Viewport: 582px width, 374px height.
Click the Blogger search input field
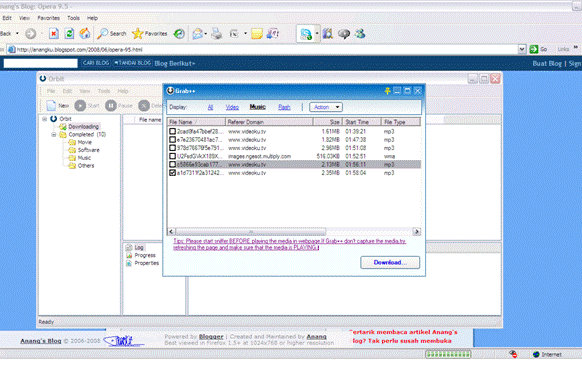pos(40,63)
